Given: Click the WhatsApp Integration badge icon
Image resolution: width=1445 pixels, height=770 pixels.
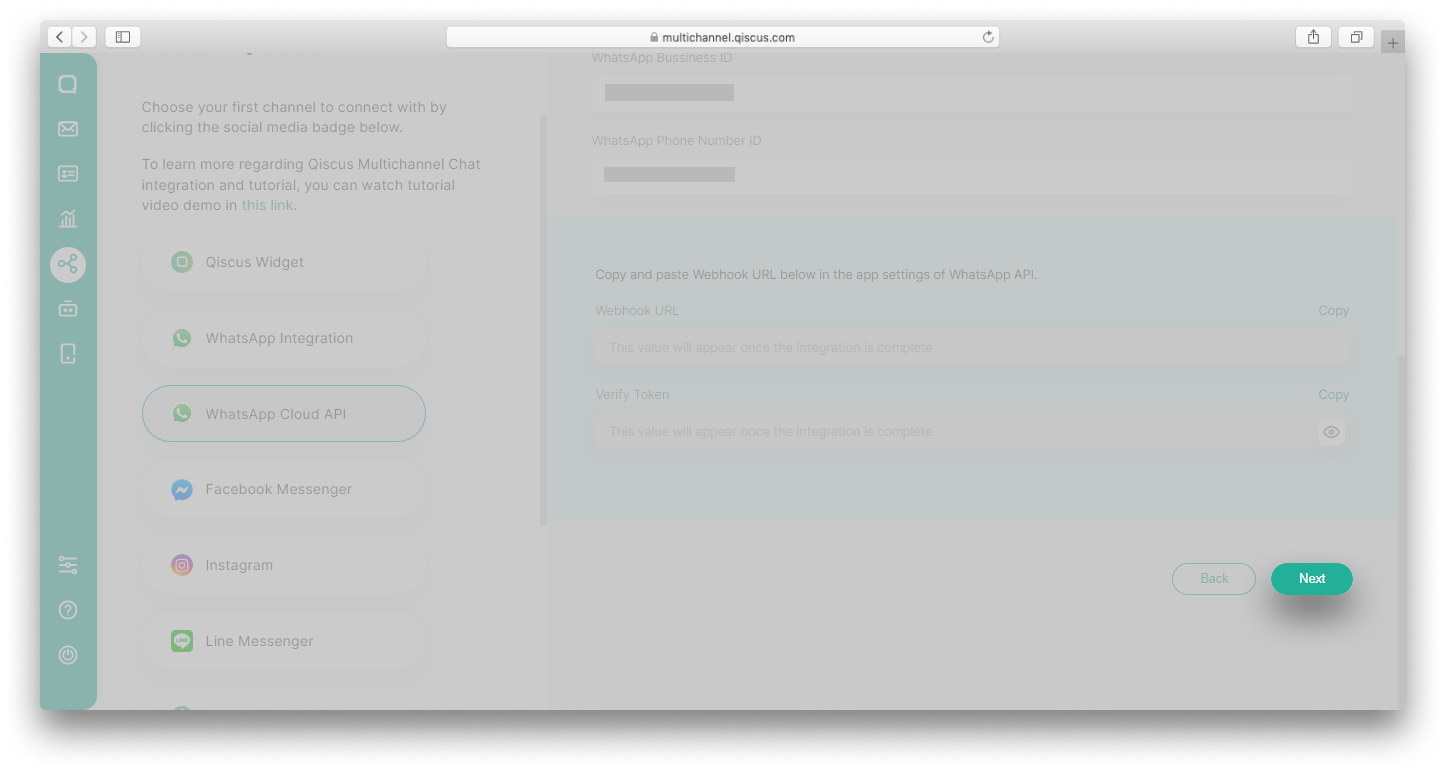Looking at the screenshot, I should point(182,338).
